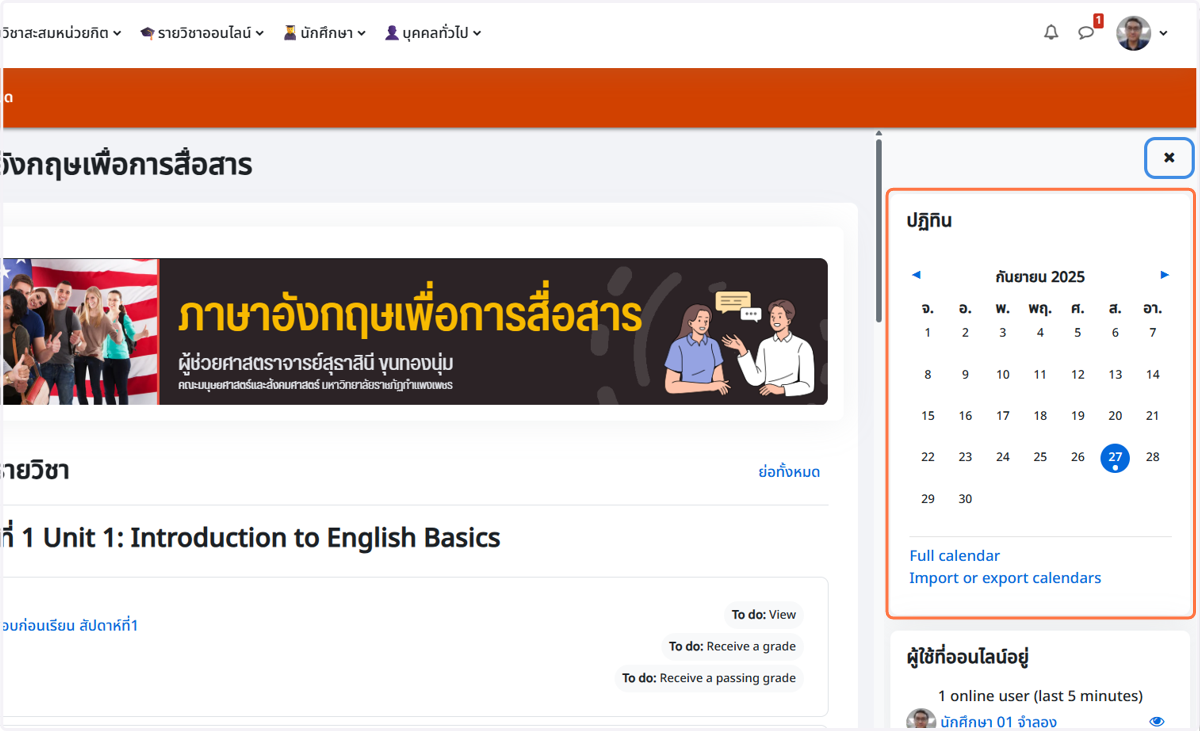This screenshot has height=731, width=1200.
Task: Open นักศึกษา dropdown menu
Action: click(324, 33)
